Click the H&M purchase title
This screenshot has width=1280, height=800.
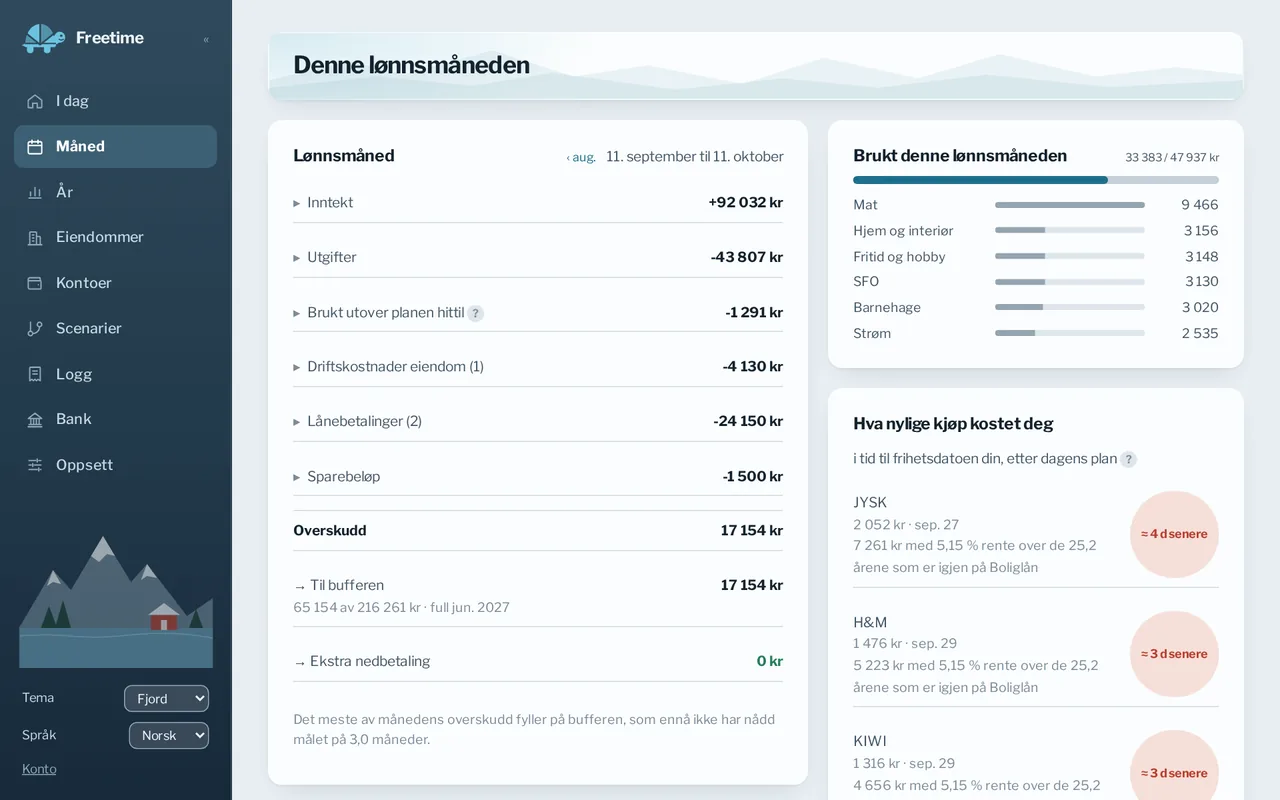pos(870,622)
